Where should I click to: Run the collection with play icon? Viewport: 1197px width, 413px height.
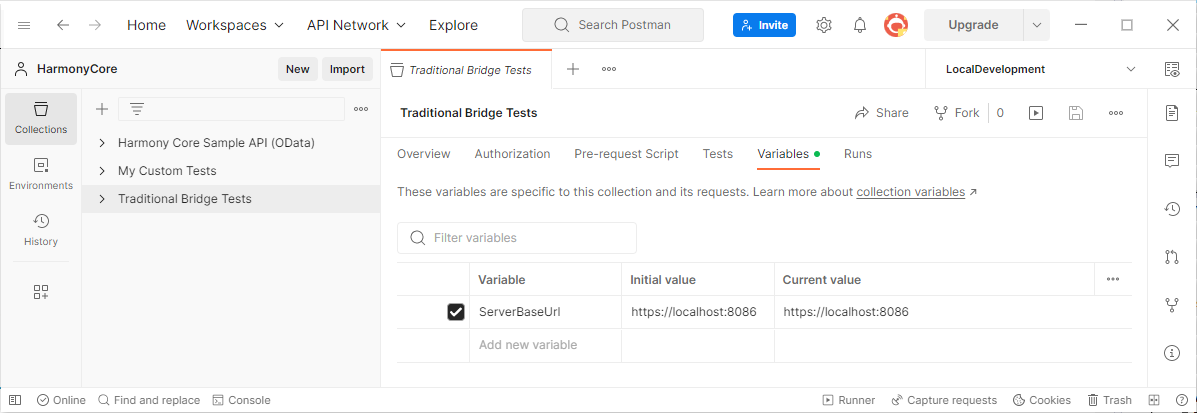click(1036, 113)
